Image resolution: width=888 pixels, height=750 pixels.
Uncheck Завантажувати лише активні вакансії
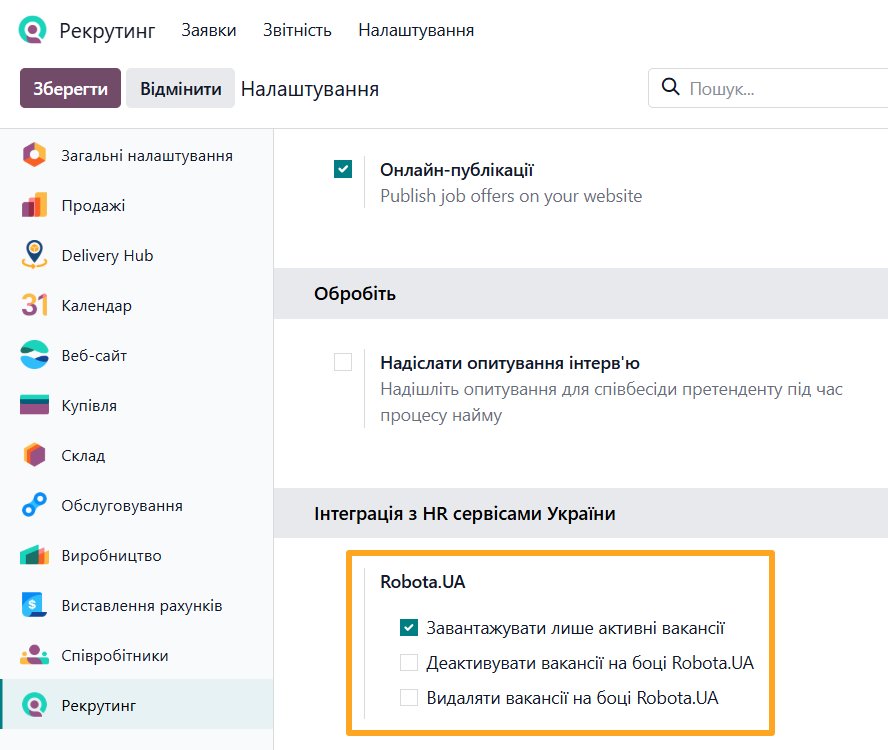[409, 628]
